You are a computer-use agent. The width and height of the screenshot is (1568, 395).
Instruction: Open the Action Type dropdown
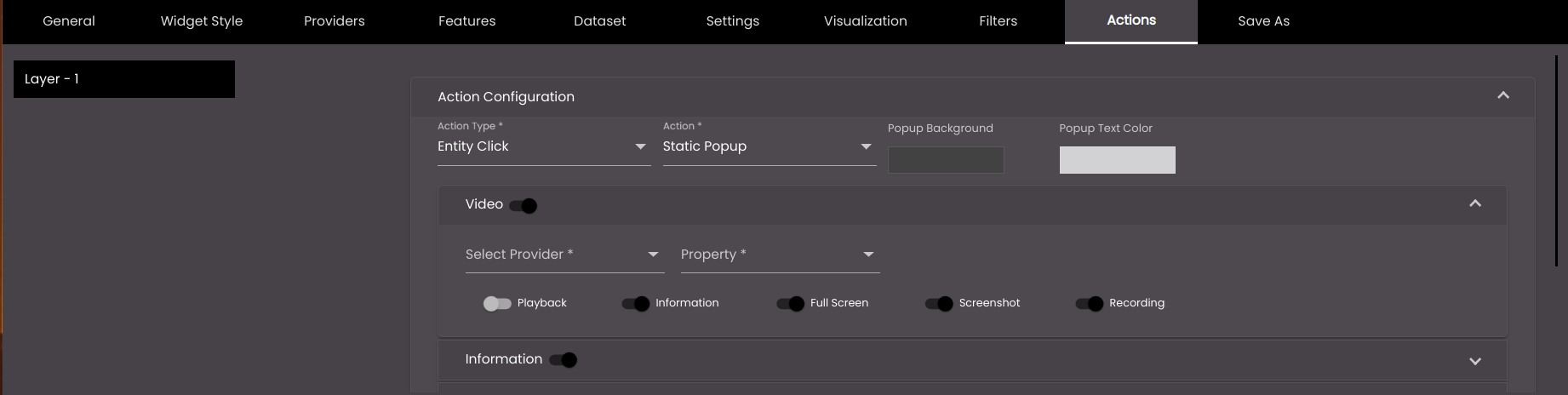click(x=544, y=146)
